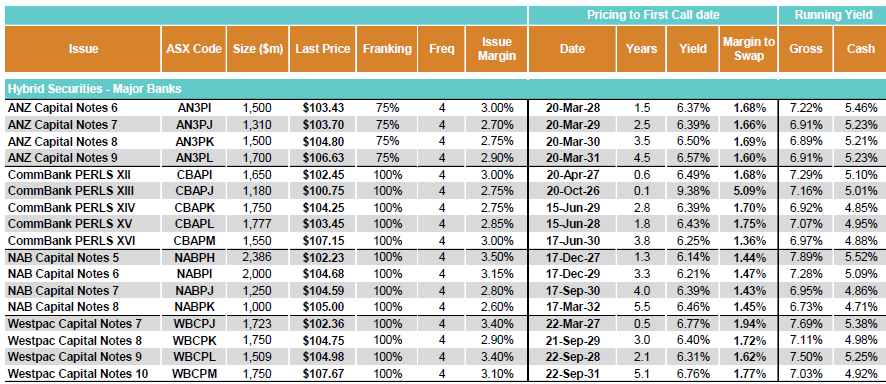Click the 2,386 size cell
The height and width of the screenshot is (384, 886).
258,258
